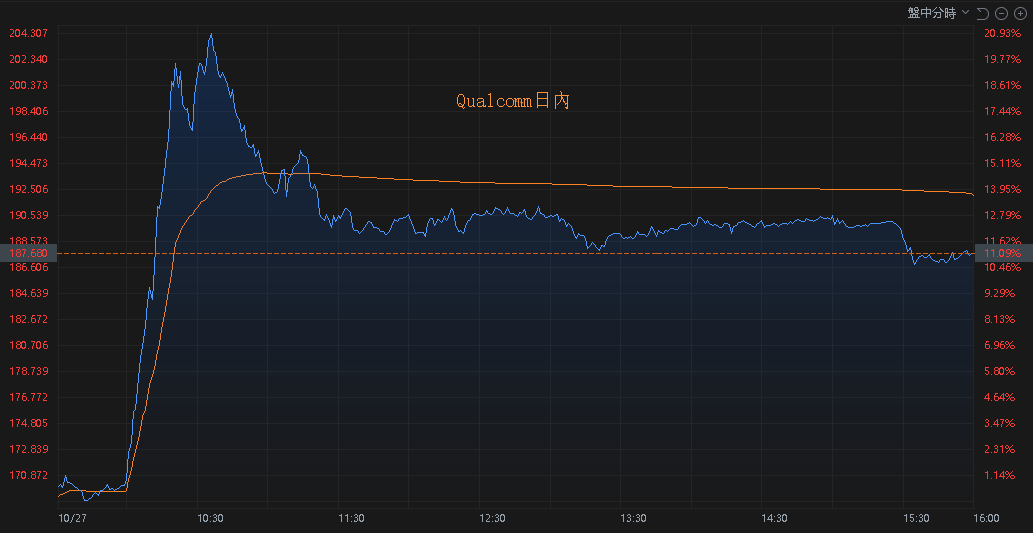Click the 200.373 price axis label
Image resolution: width=1033 pixels, height=533 pixels.
click(x=28, y=85)
